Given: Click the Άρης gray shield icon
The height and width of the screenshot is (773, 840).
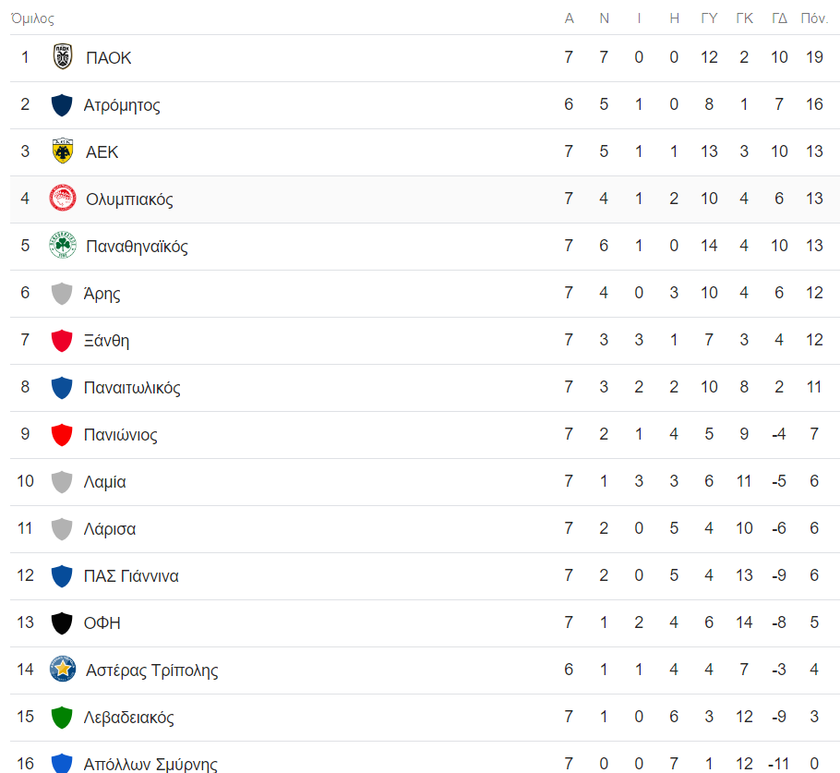Looking at the screenshot, I should [x=62, y=294].
